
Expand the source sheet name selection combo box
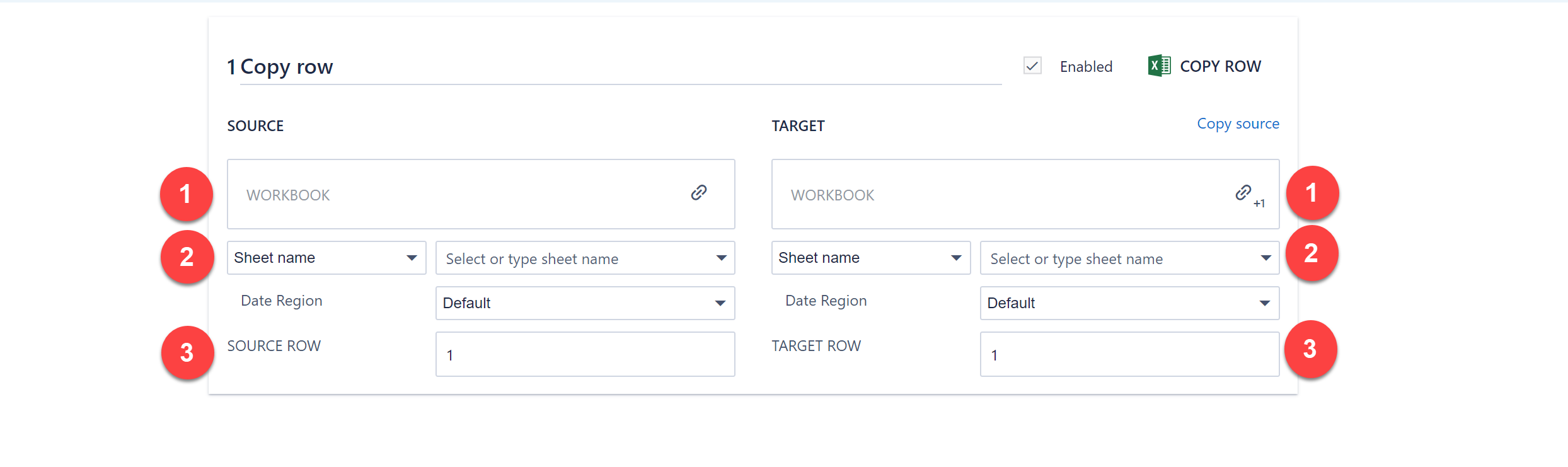pyautogui.click(x=585, y=258)
